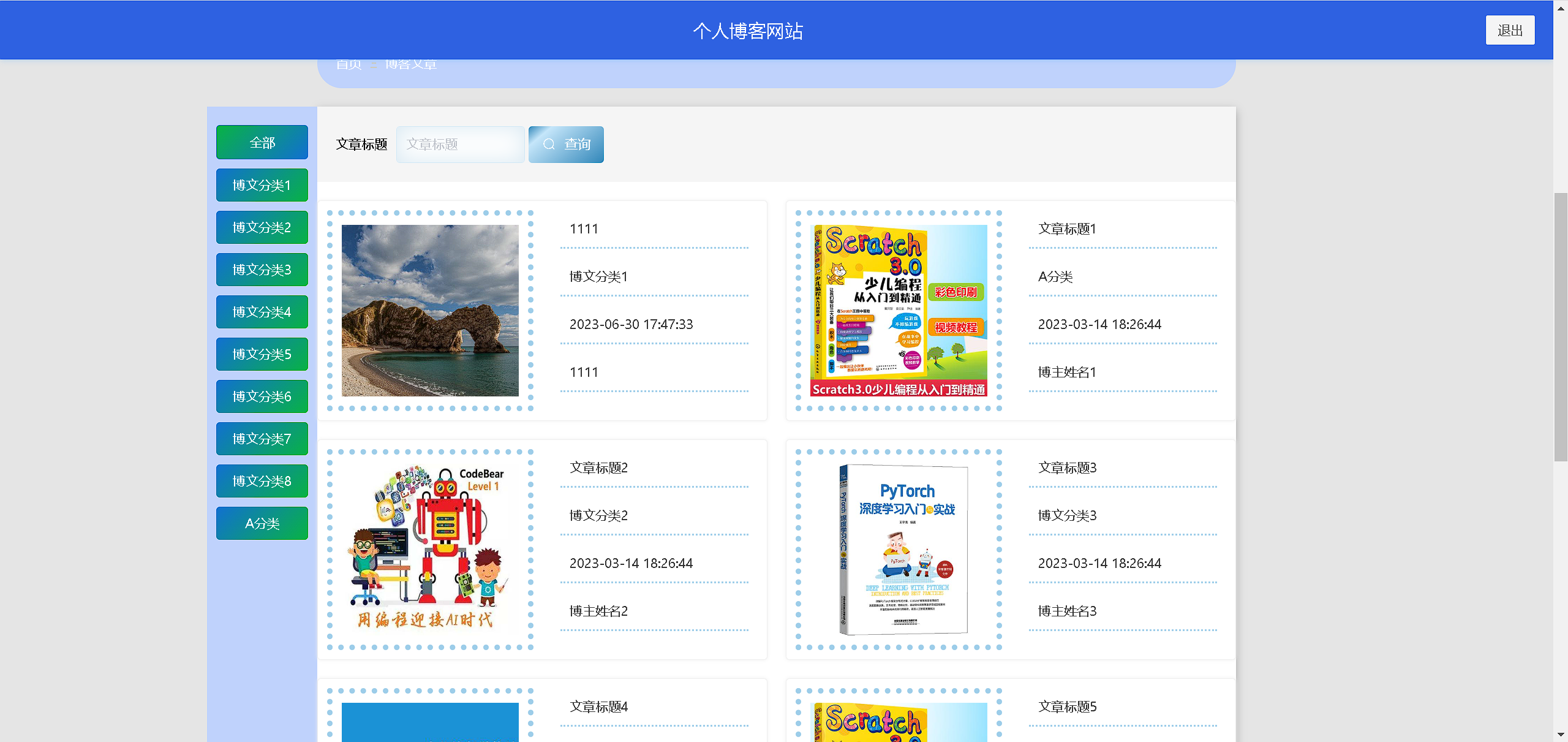The width and height of the screenshot is (1568, 742).
Task: Choose 博文分类4 in the sidebar
Action: coord(262,312)
